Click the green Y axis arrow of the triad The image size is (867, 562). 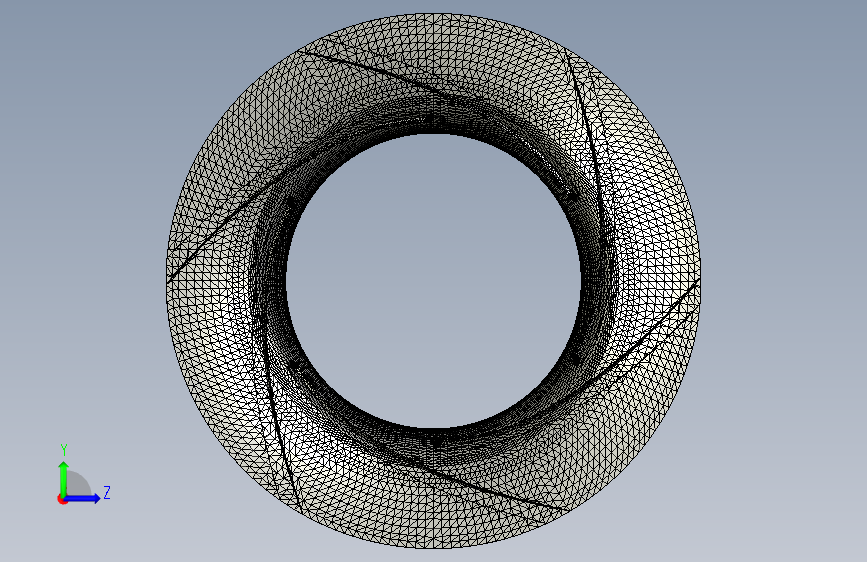click(64, 478)
